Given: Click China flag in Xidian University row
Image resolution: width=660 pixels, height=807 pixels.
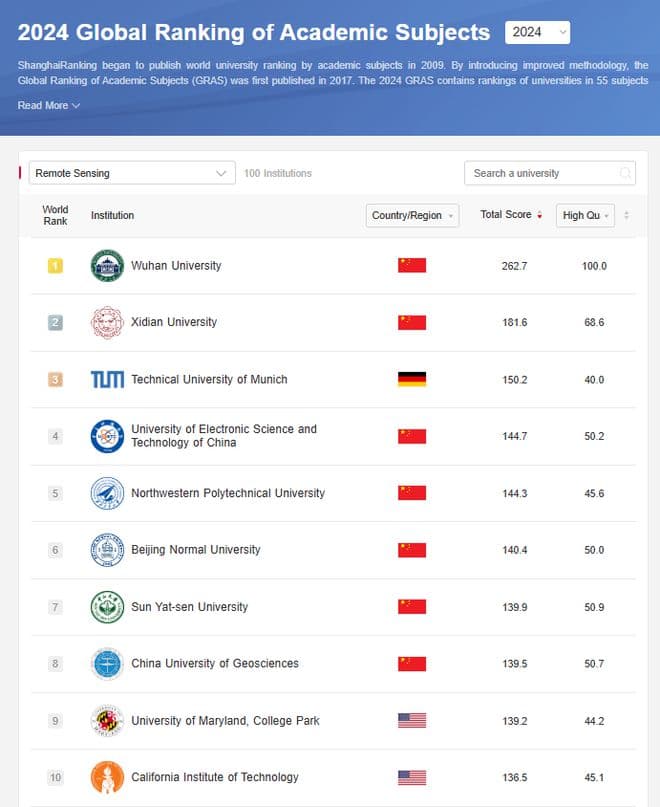Looking at the screenshot, I should (x=412, y=323).
